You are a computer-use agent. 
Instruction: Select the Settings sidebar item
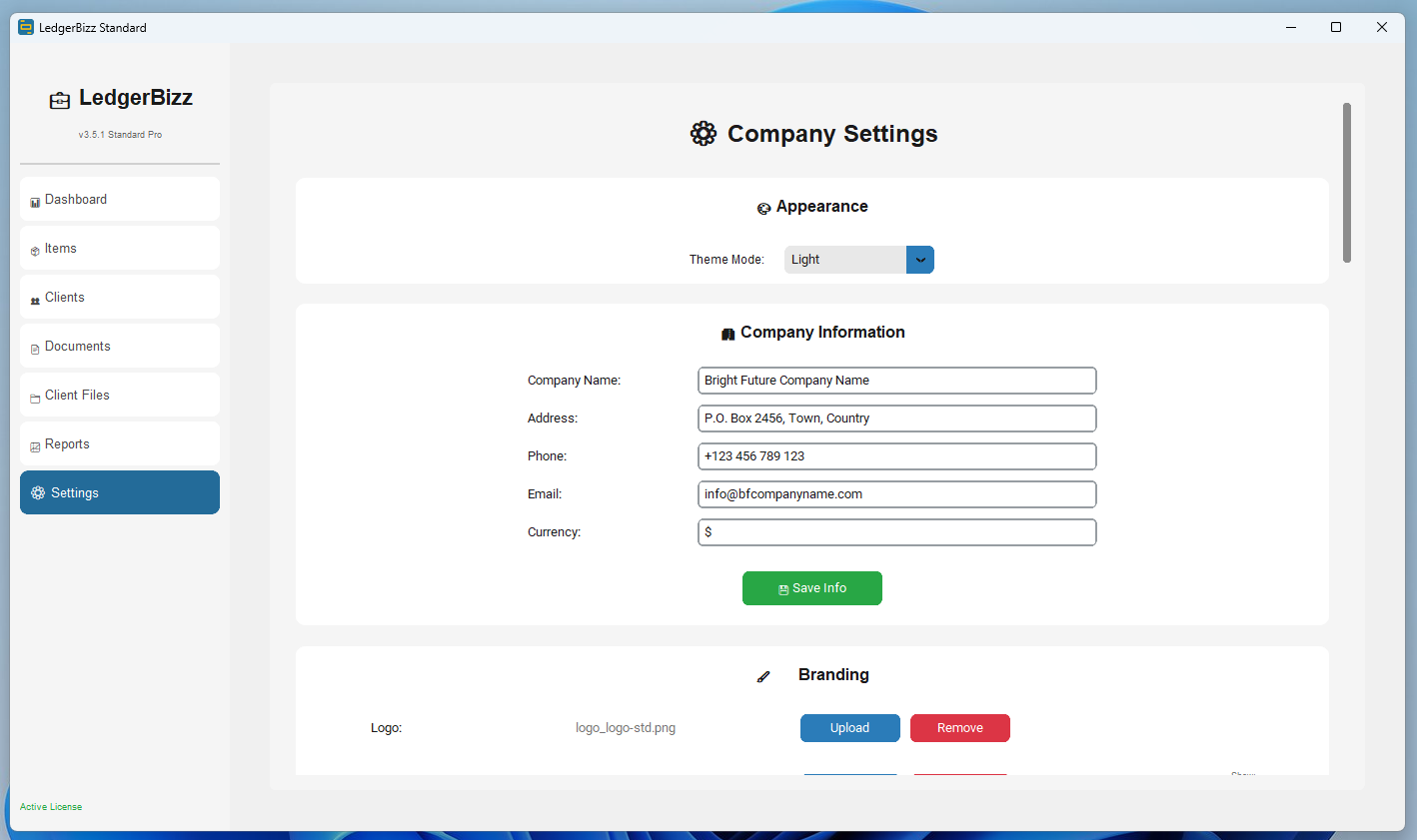pyautogui.click(x=120, y=492)
